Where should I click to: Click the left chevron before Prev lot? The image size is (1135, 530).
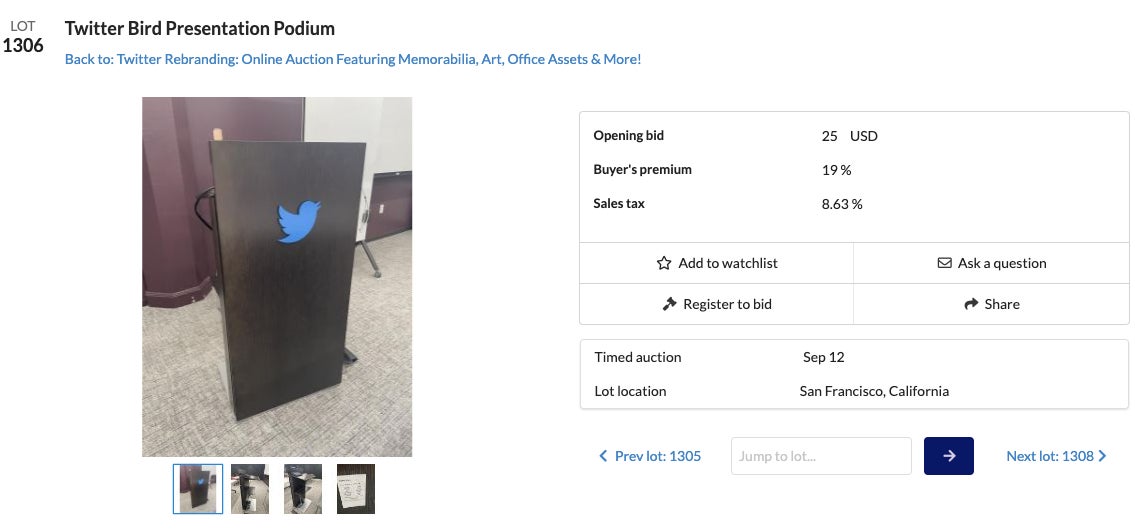[x=603, y=457]
